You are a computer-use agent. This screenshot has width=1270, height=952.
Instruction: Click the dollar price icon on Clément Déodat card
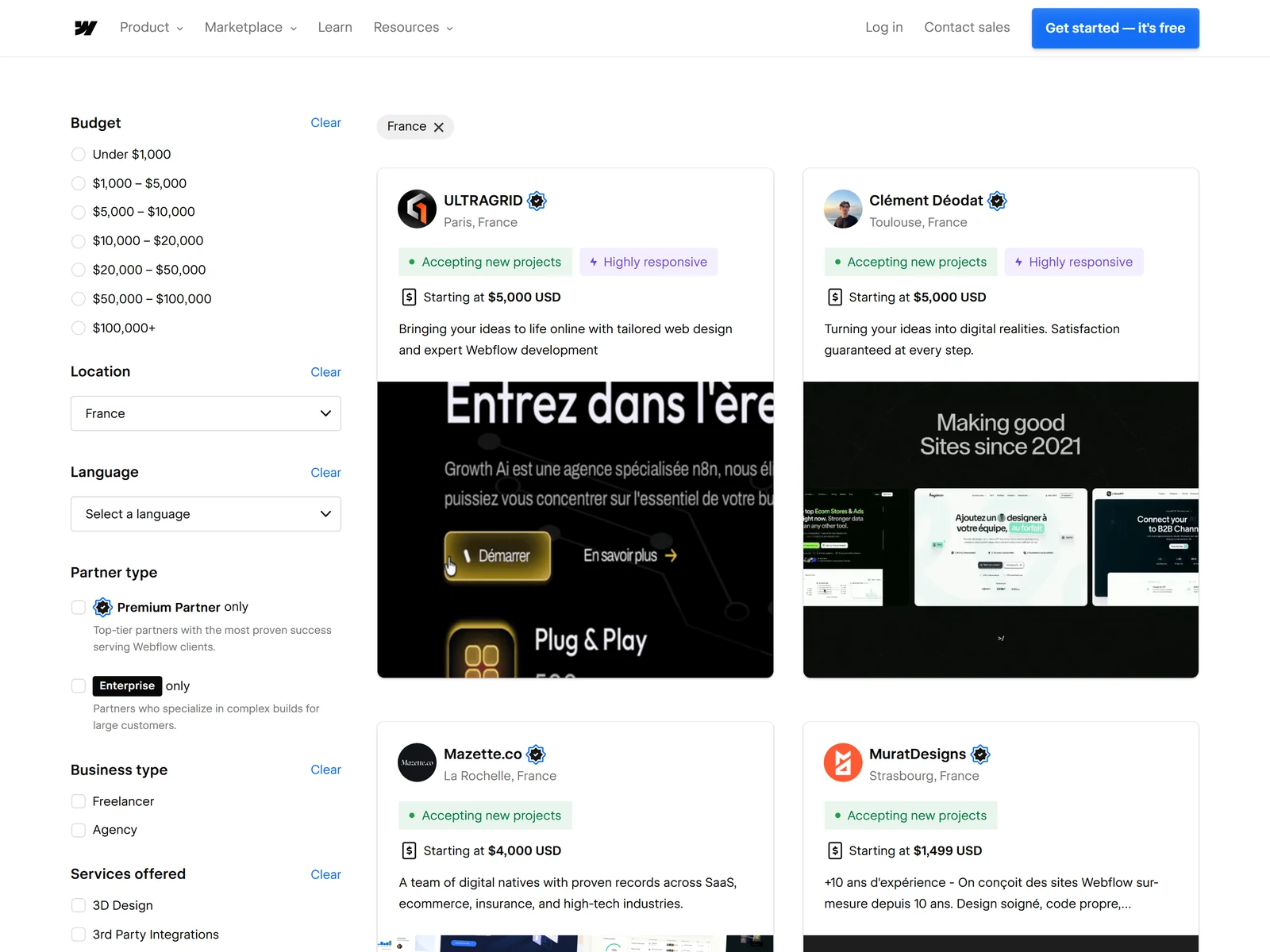(835, 297)
